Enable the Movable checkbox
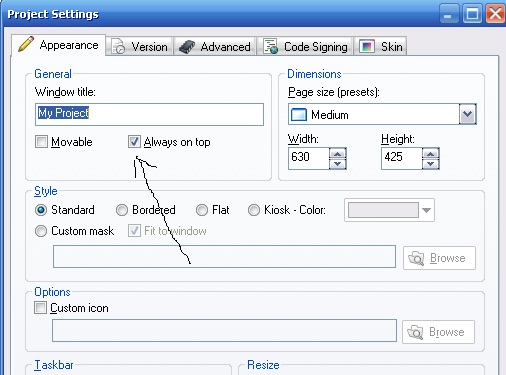Image resolution: width=506 pixels, height=375 pixels. pos(41,142)
